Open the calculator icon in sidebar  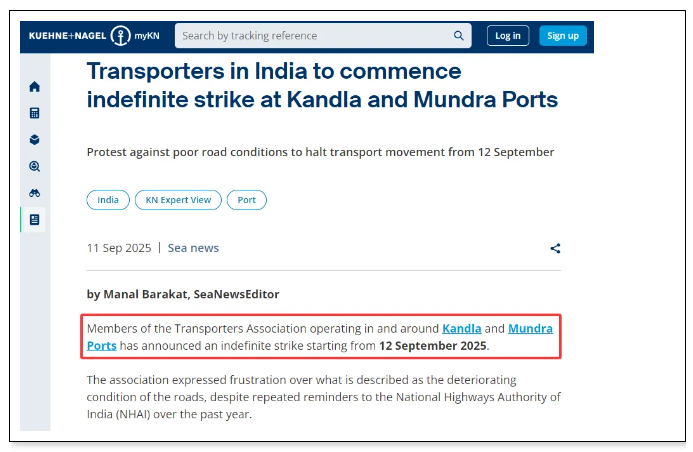[34, 113]
